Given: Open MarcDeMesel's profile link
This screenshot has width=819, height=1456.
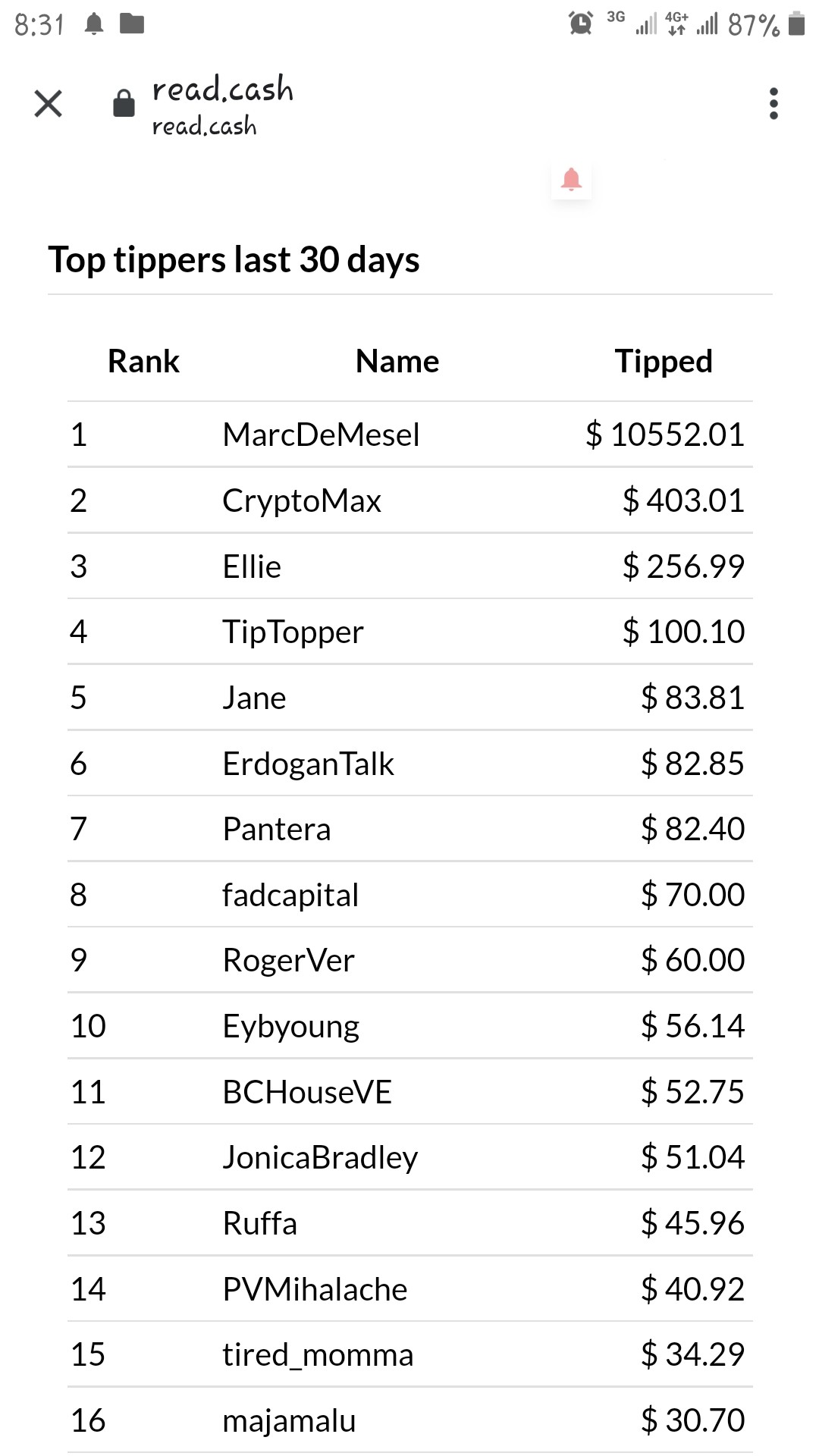Looking at the screenshot, I should (x=321, y=435).
